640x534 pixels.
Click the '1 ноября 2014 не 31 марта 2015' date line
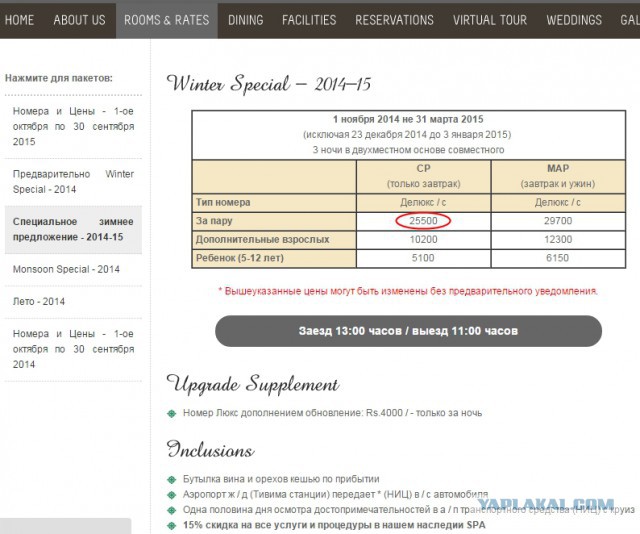(408, 119)
